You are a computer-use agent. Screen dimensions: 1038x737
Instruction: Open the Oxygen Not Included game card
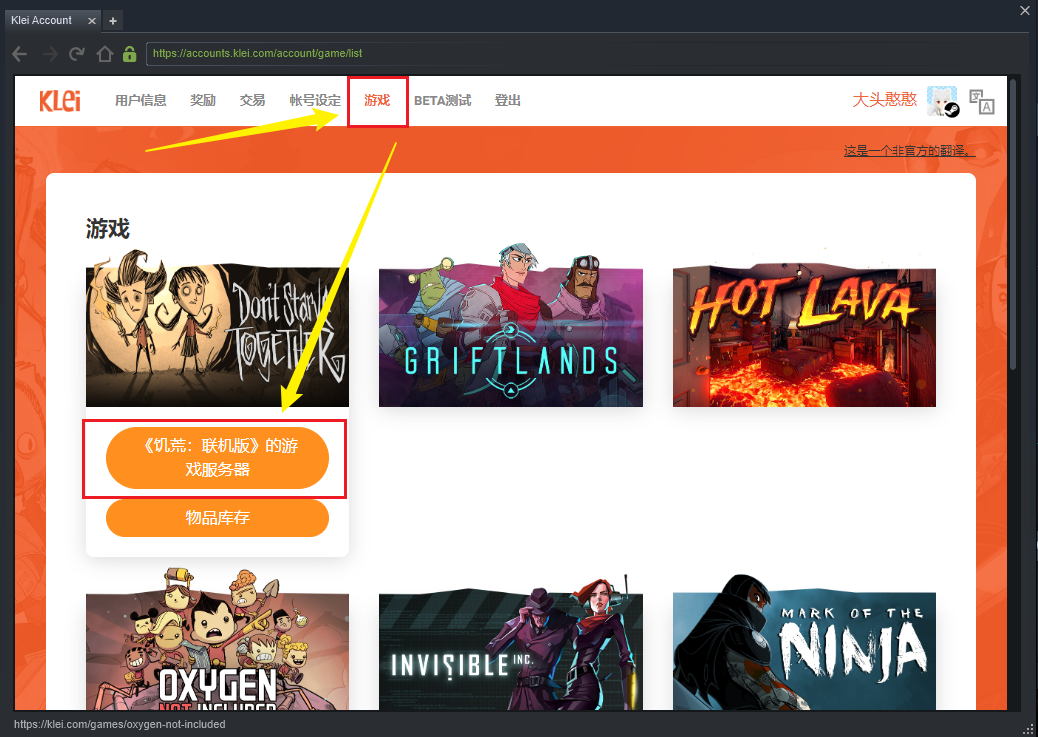tap(217, 640)
